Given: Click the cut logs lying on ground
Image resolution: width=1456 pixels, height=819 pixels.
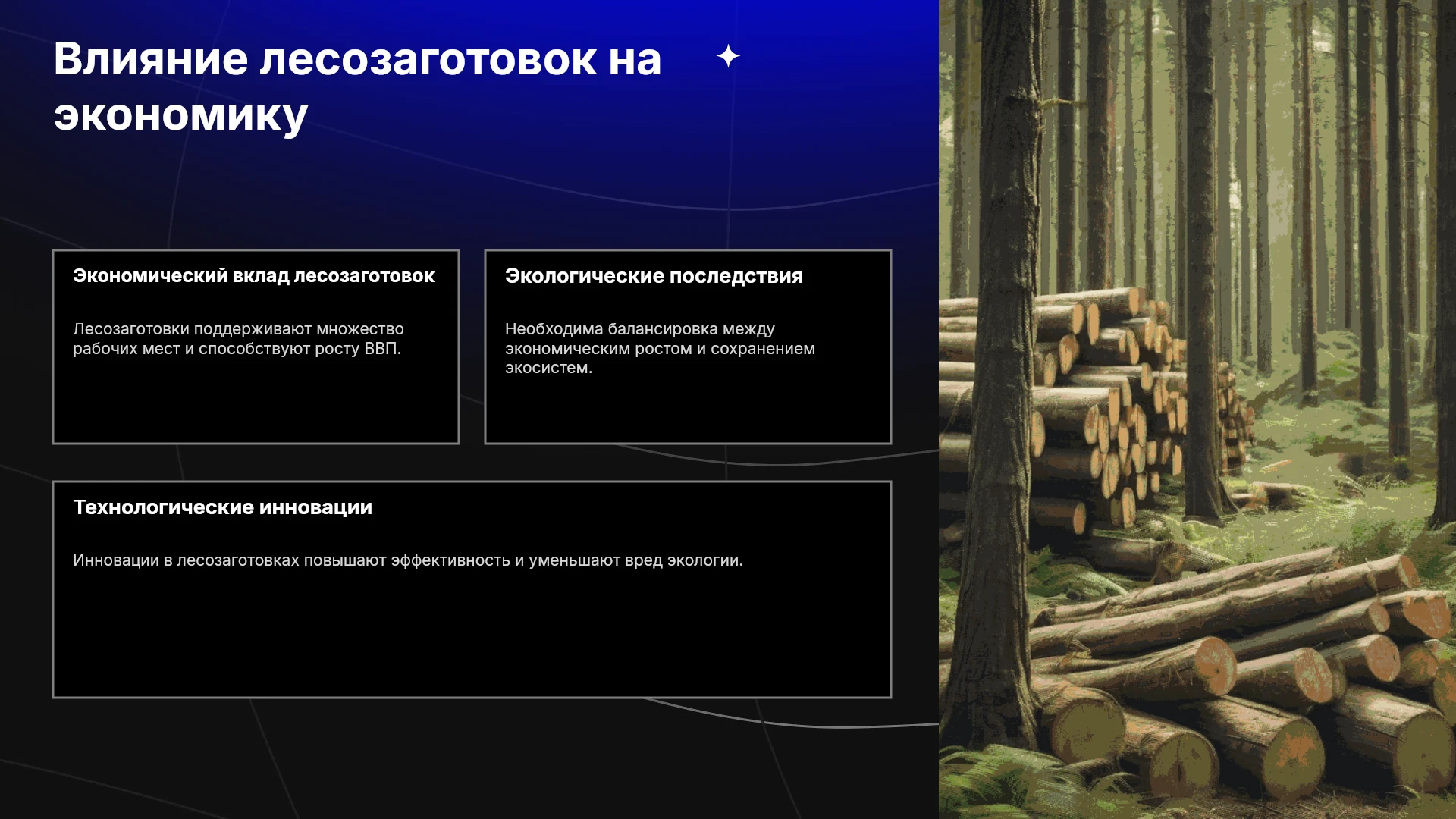Looking at the screenshot, I should point(1244,675).
